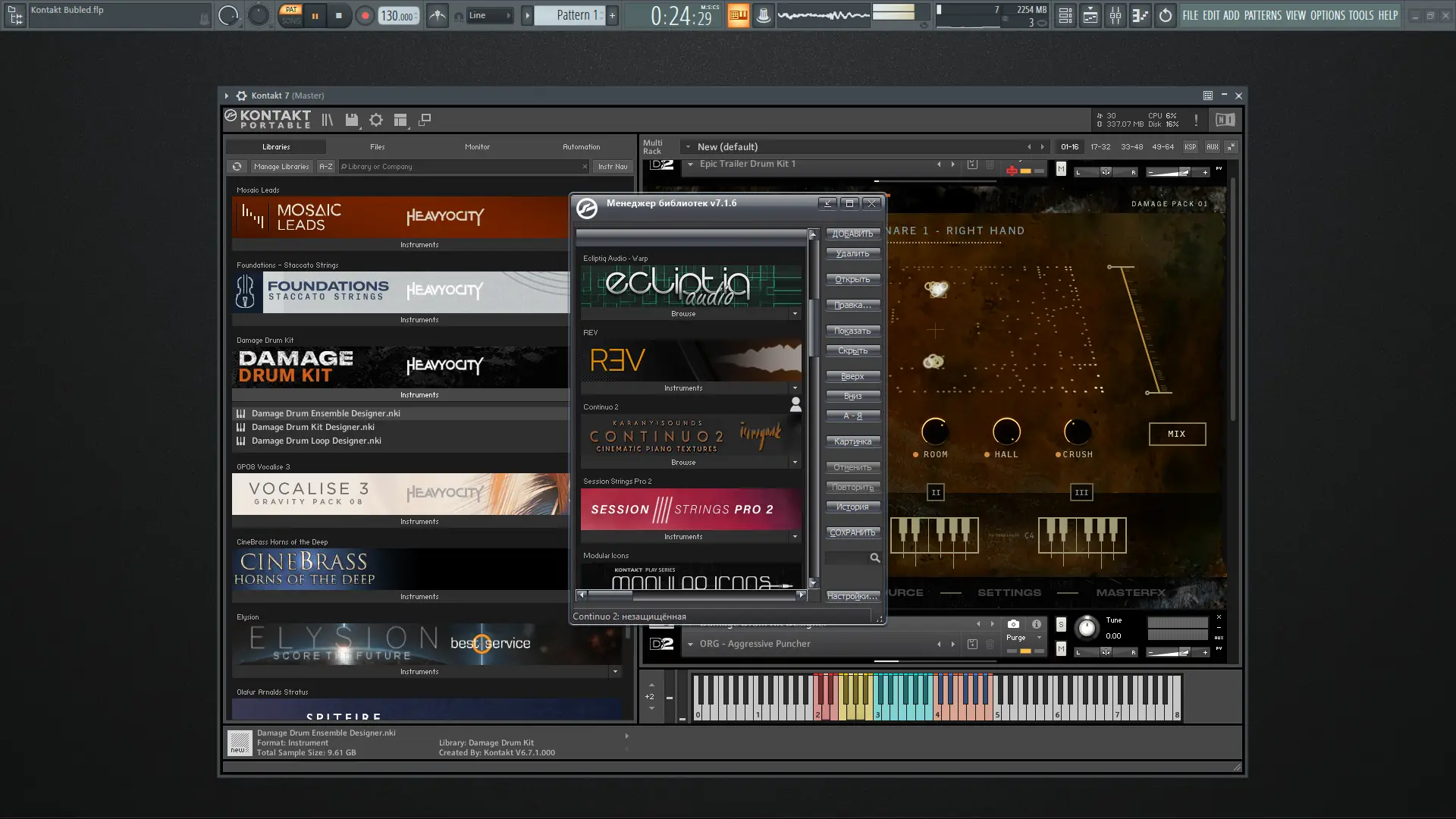
Task: Open Kontakt library browser icon
Action: [x=327, y=120]
